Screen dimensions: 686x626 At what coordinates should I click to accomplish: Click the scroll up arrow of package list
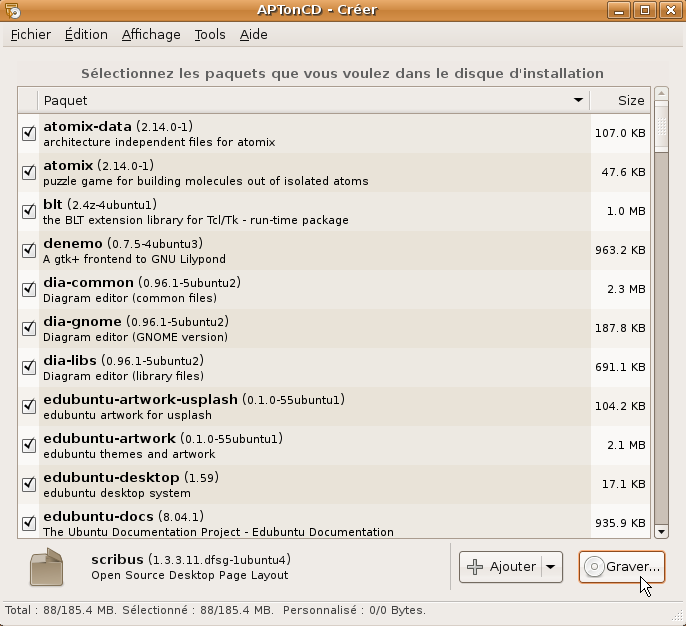pos(661,94)
